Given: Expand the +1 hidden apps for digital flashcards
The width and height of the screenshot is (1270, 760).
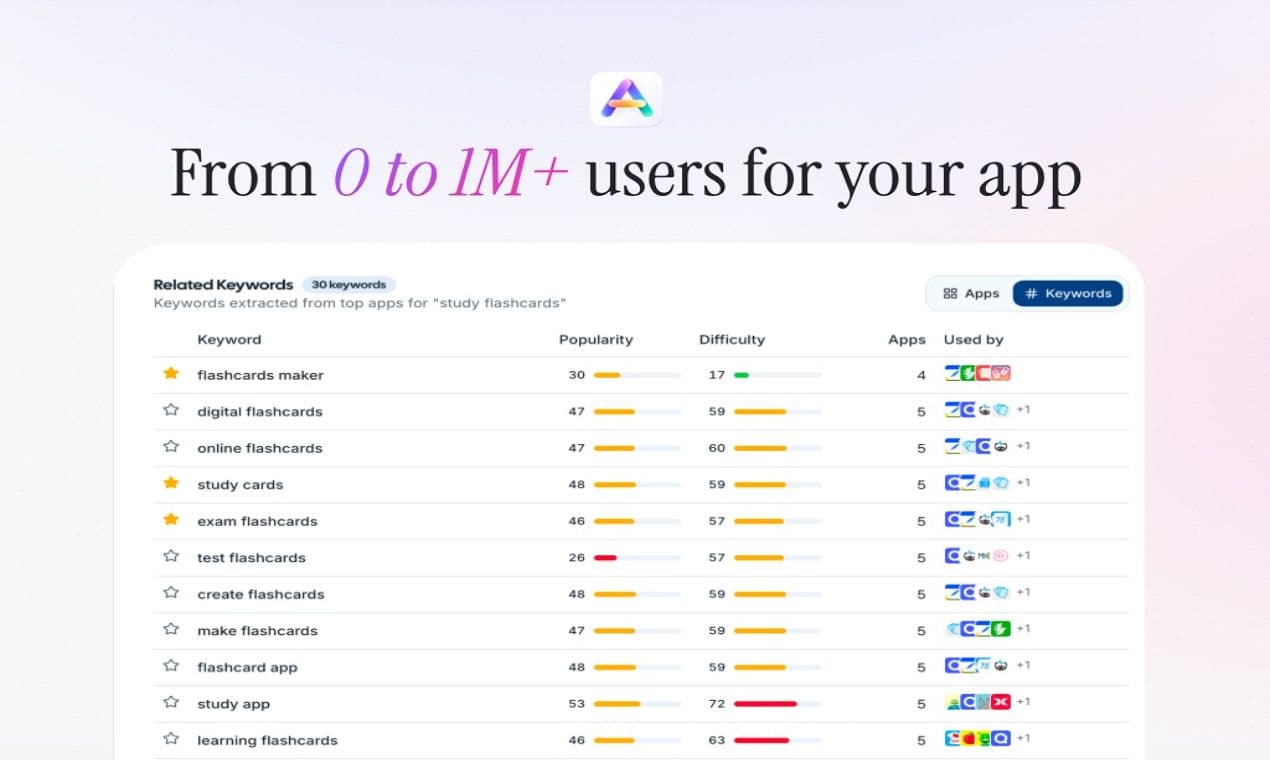Looking at the screenshot, I should 1022,409.
